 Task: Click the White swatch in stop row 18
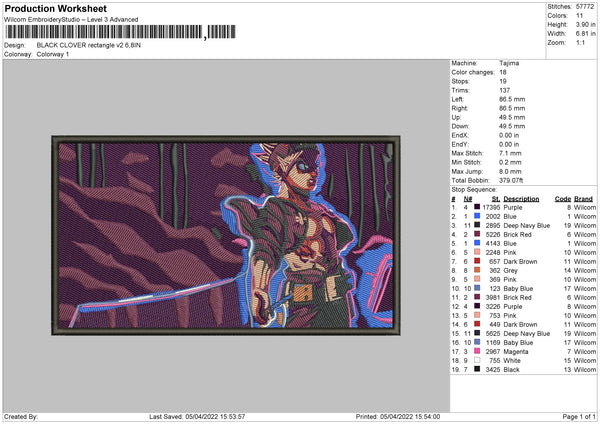(x=477, y=360)
